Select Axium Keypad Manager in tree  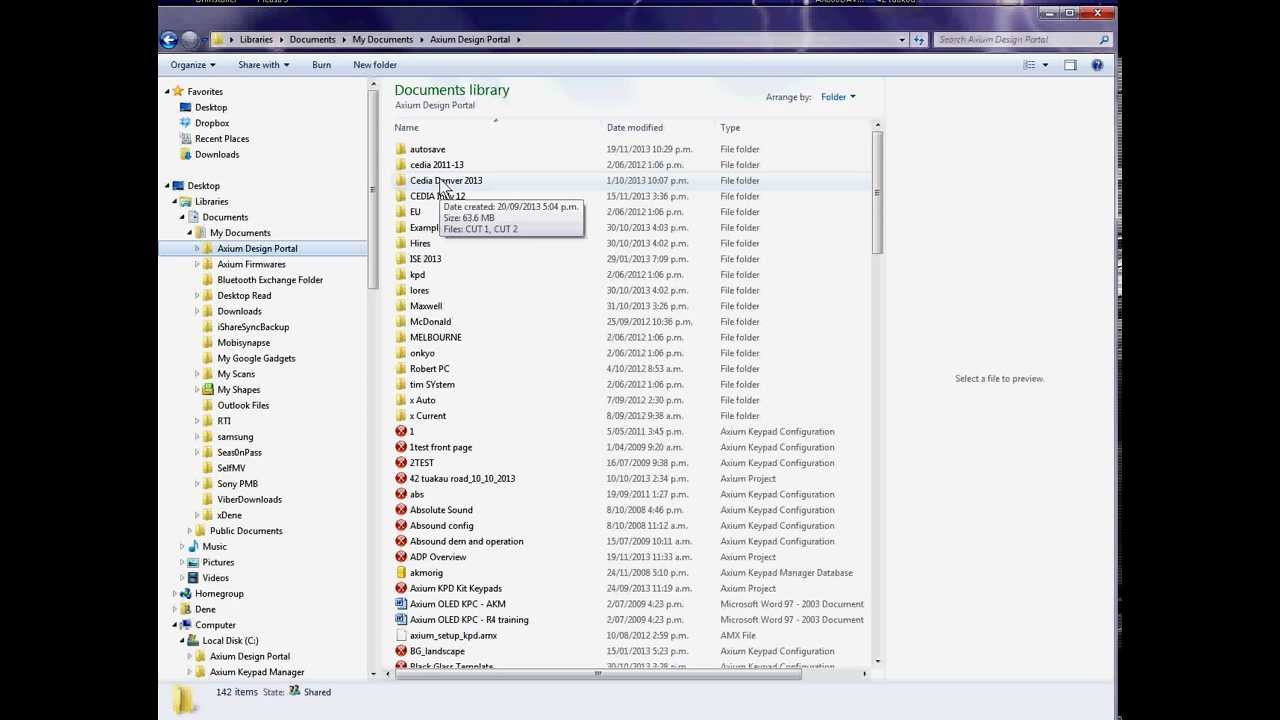pos(257,672)
